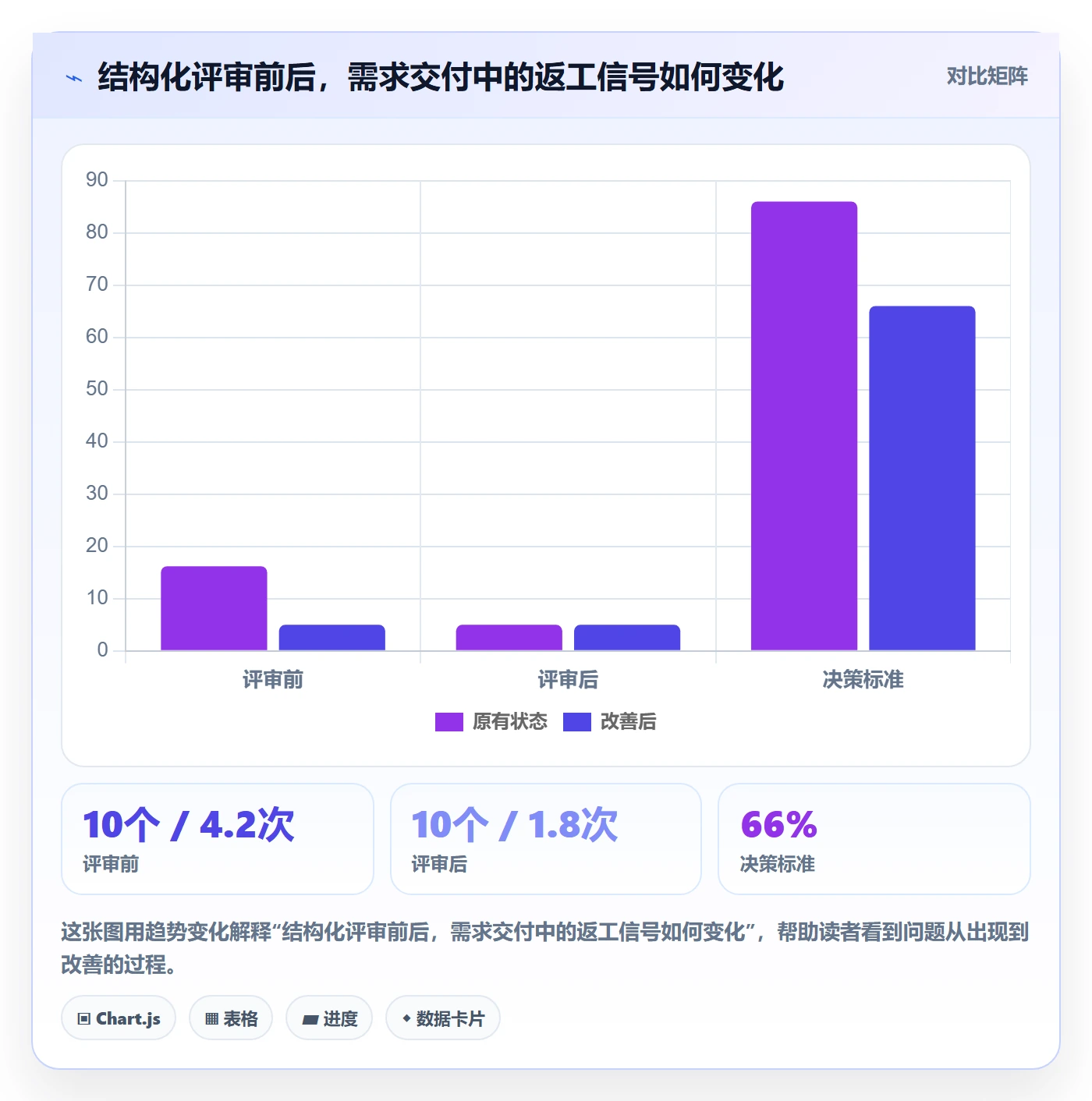The width and height of the screenshot is (1092, 1101).
Task: Click the Chart.js tag chip
Action: click(119, 1018)
